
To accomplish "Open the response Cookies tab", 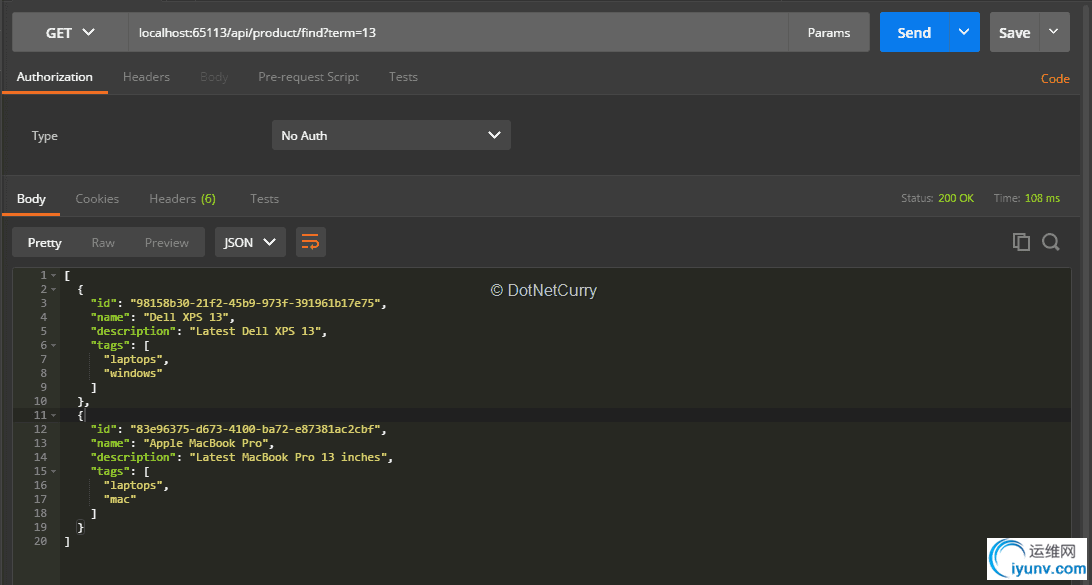I will 98,198.
